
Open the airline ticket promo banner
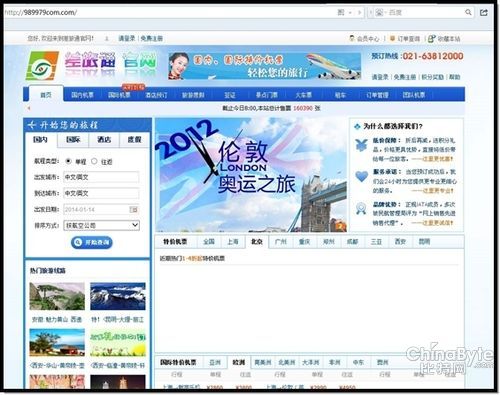pyautogui.click(x=265, y=66)
